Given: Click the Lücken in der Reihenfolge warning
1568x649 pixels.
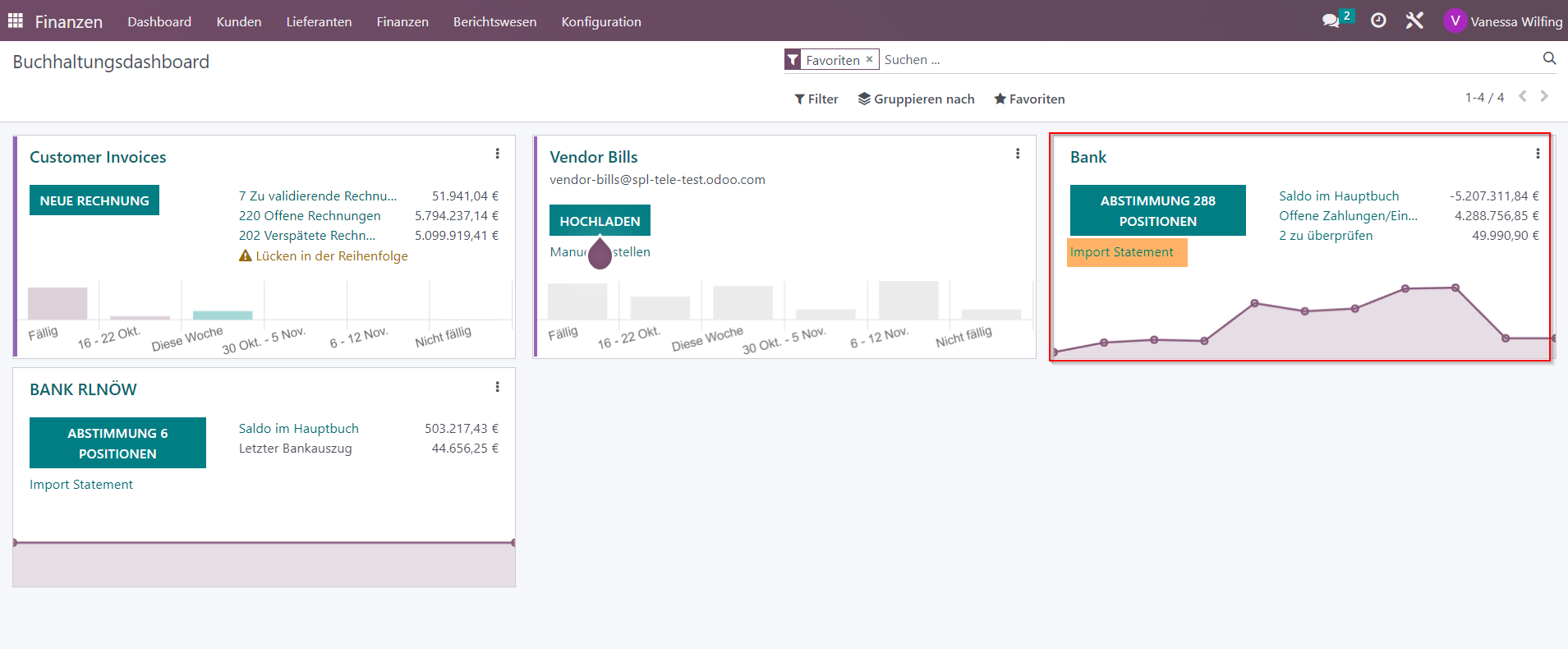Looking at the screenshot, I should coord(324,256).
